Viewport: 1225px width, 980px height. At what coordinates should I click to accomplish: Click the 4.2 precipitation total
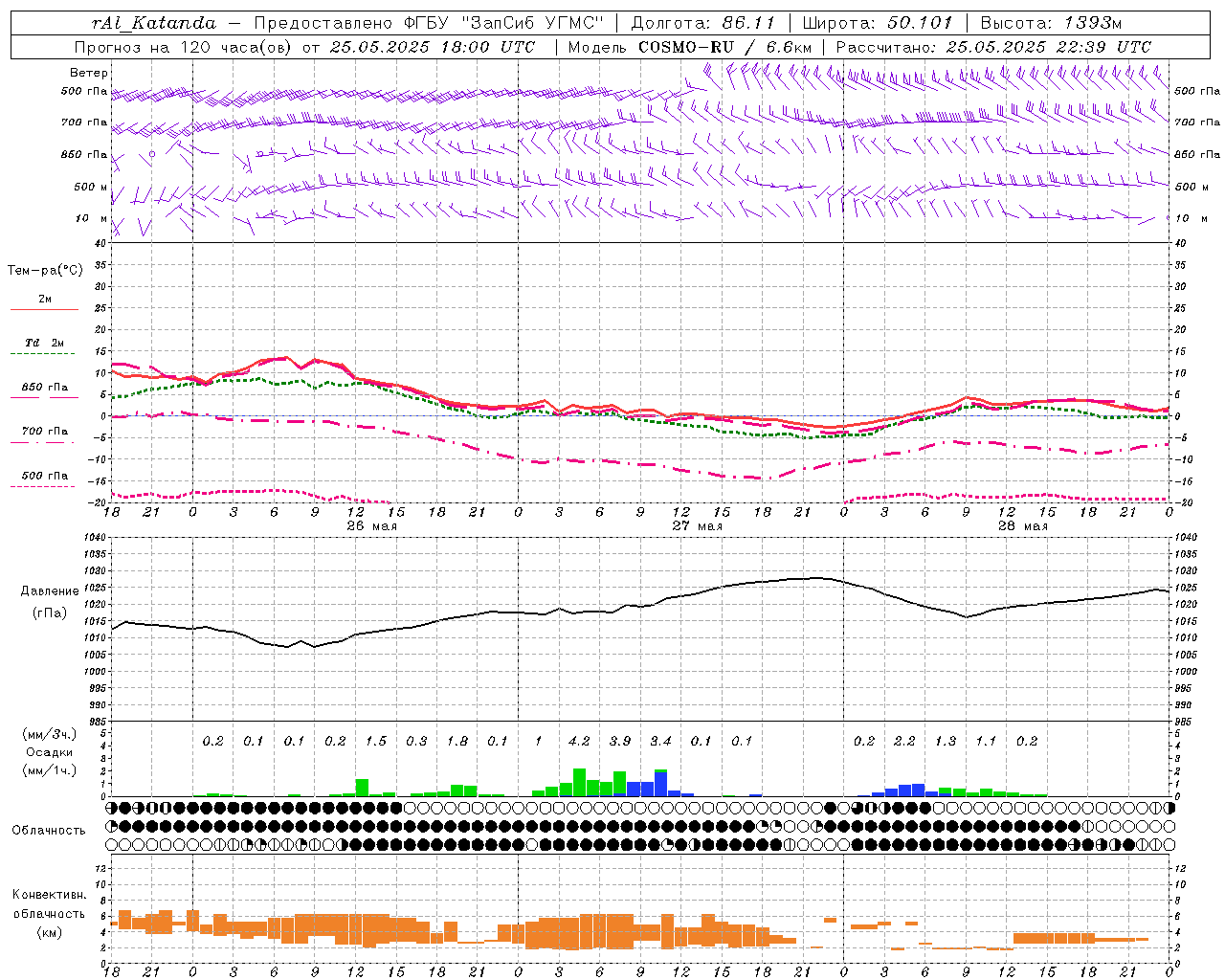[x=579, y=741]
